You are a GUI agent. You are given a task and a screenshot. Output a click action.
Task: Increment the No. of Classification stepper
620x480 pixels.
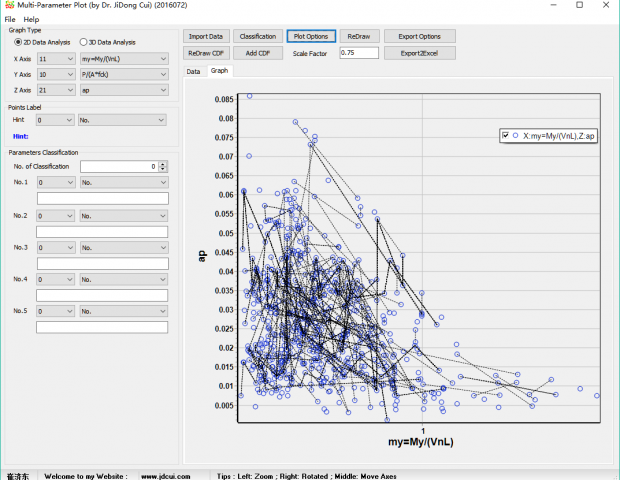coord(163,163)
